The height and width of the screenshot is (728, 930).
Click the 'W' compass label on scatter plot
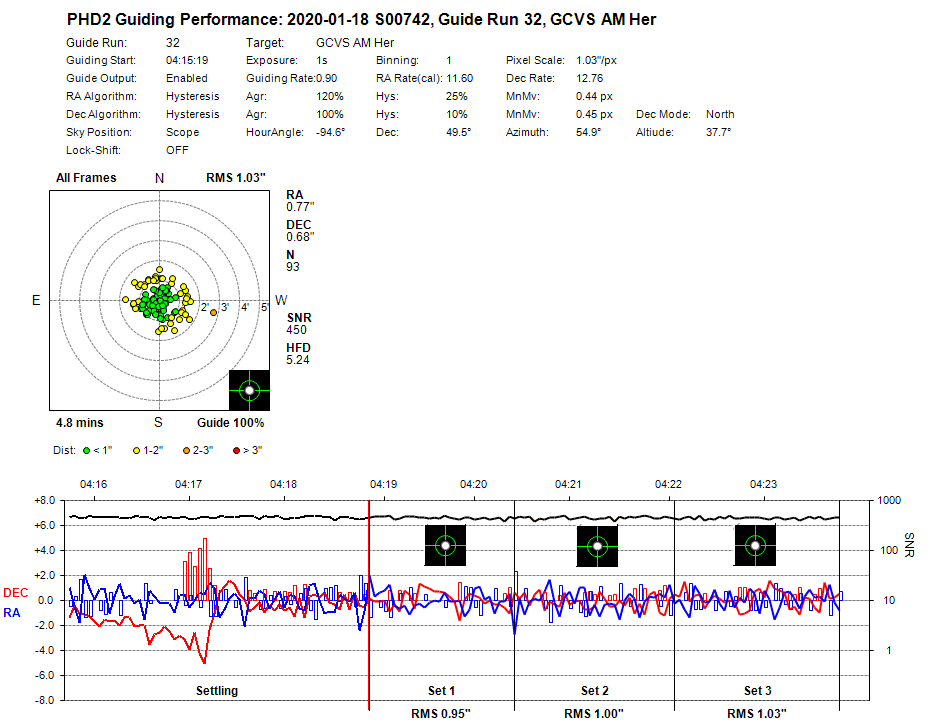coord(281,300)
